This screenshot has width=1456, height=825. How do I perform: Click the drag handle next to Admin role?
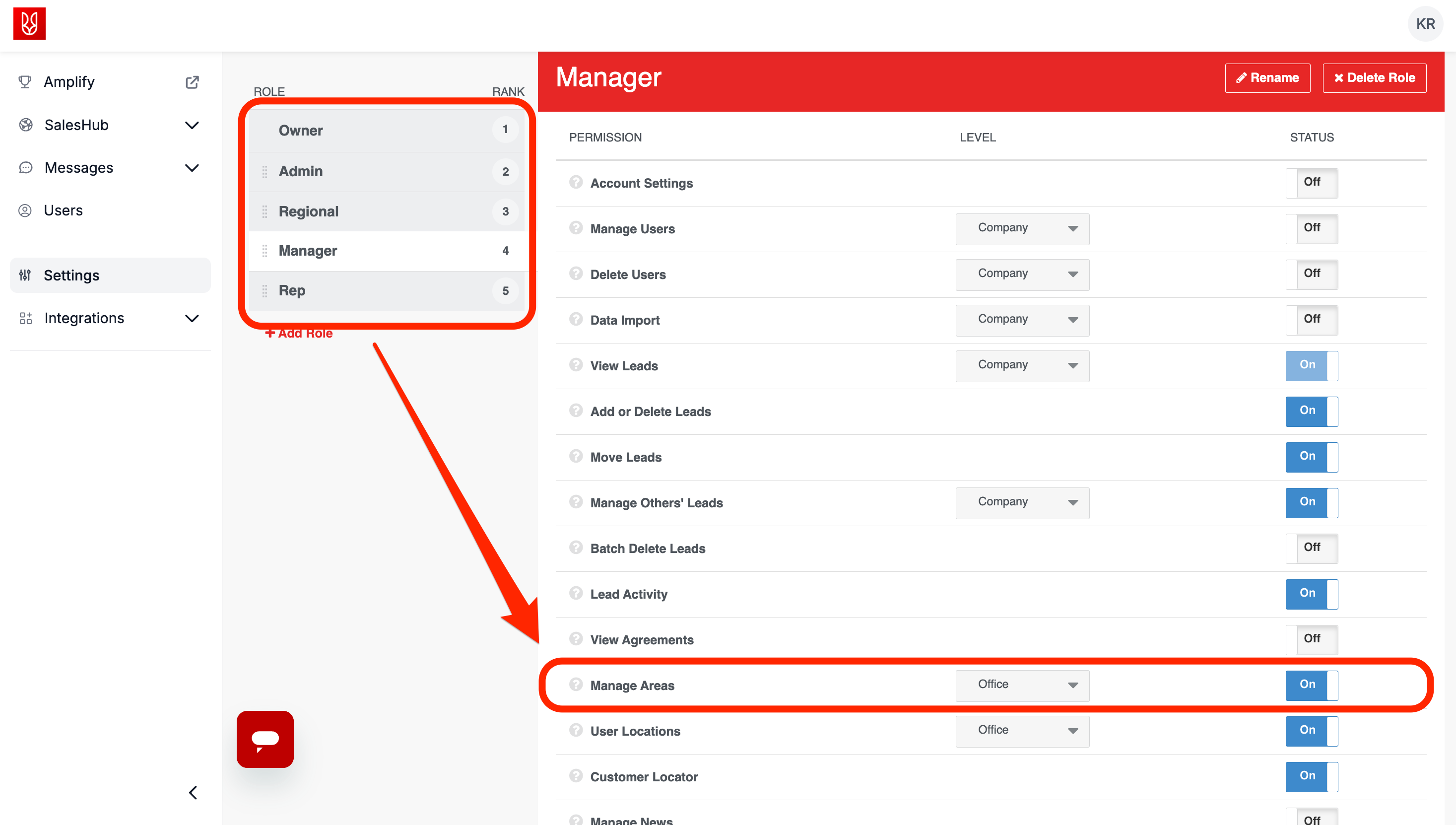click(x=265, y=172)
